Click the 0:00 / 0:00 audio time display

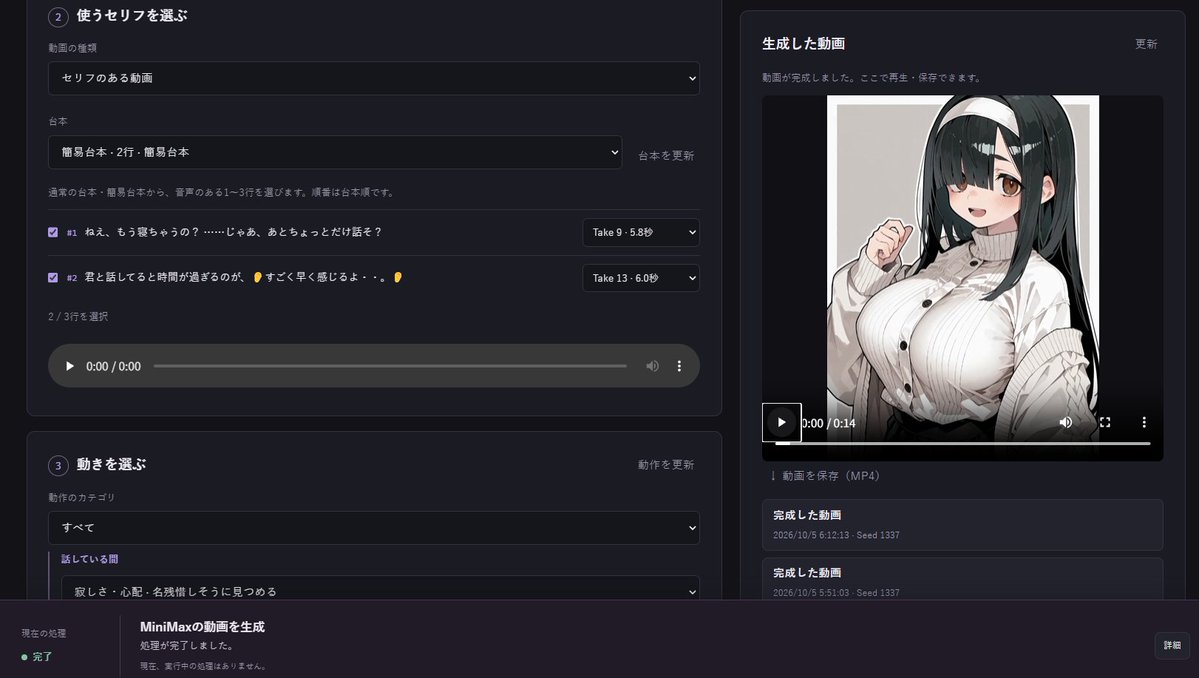point(113,366)
